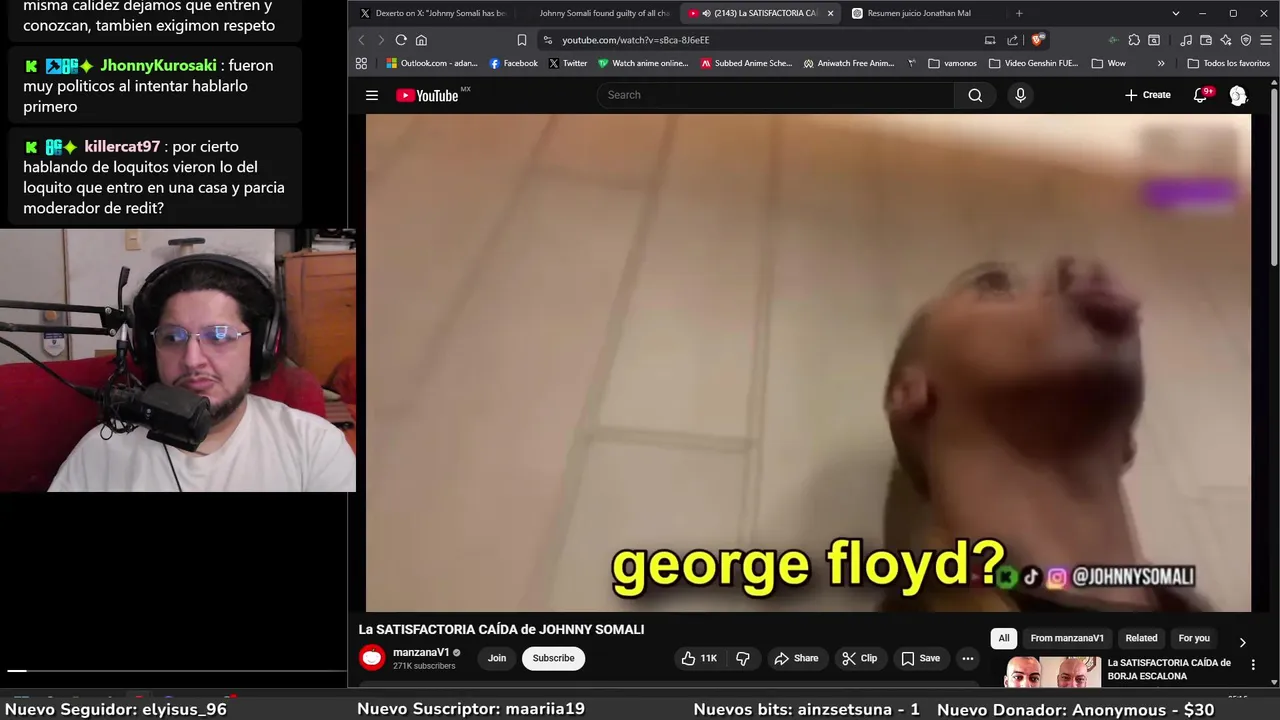Image resolution: width=1280 pixels, height=720 pixels.
Task: Open browser home page button
Action: point(421,40)
